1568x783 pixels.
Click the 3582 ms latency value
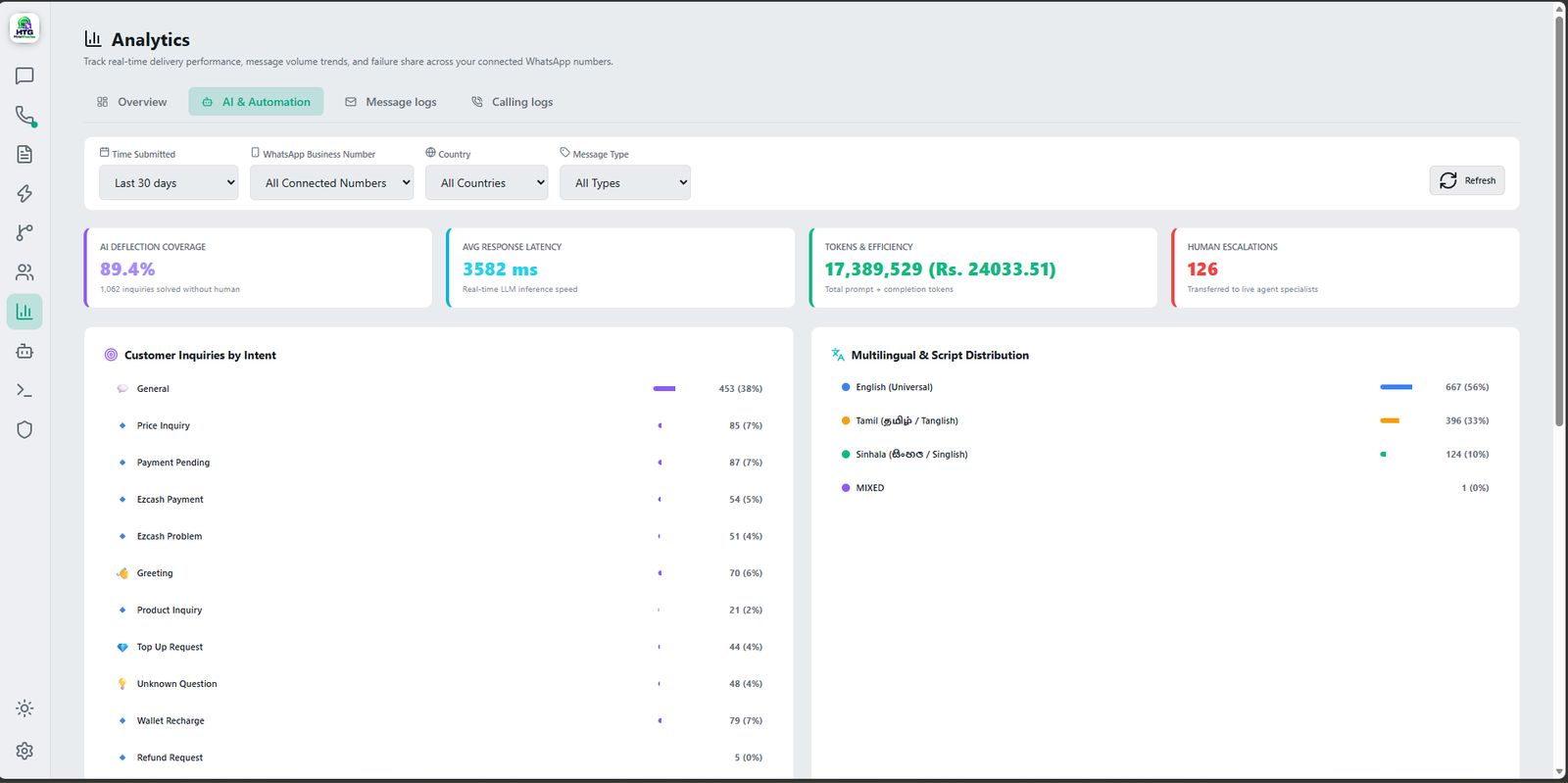(x=500, y=269)
